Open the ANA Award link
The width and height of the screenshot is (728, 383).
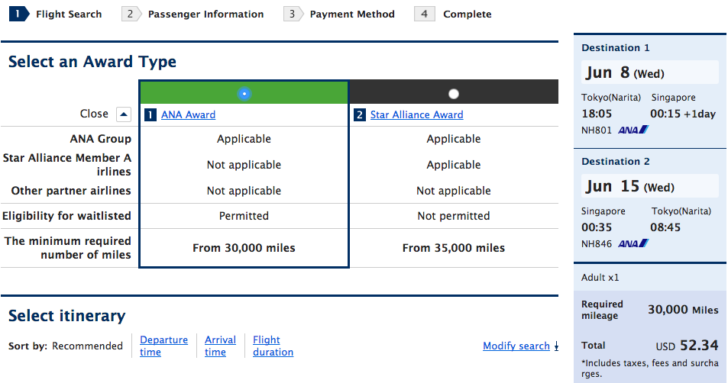188,115
